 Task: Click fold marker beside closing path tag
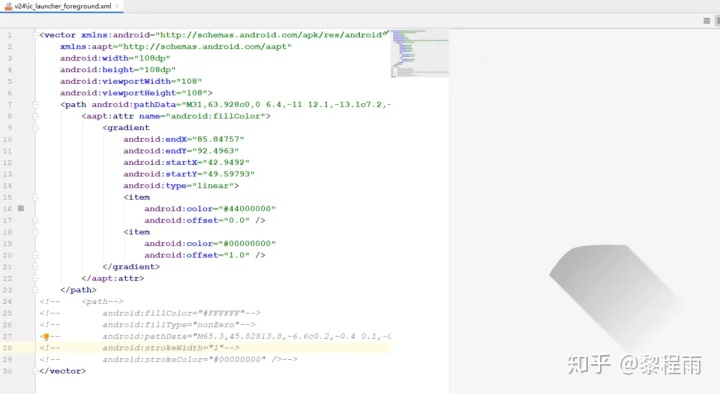click(35, 290)
